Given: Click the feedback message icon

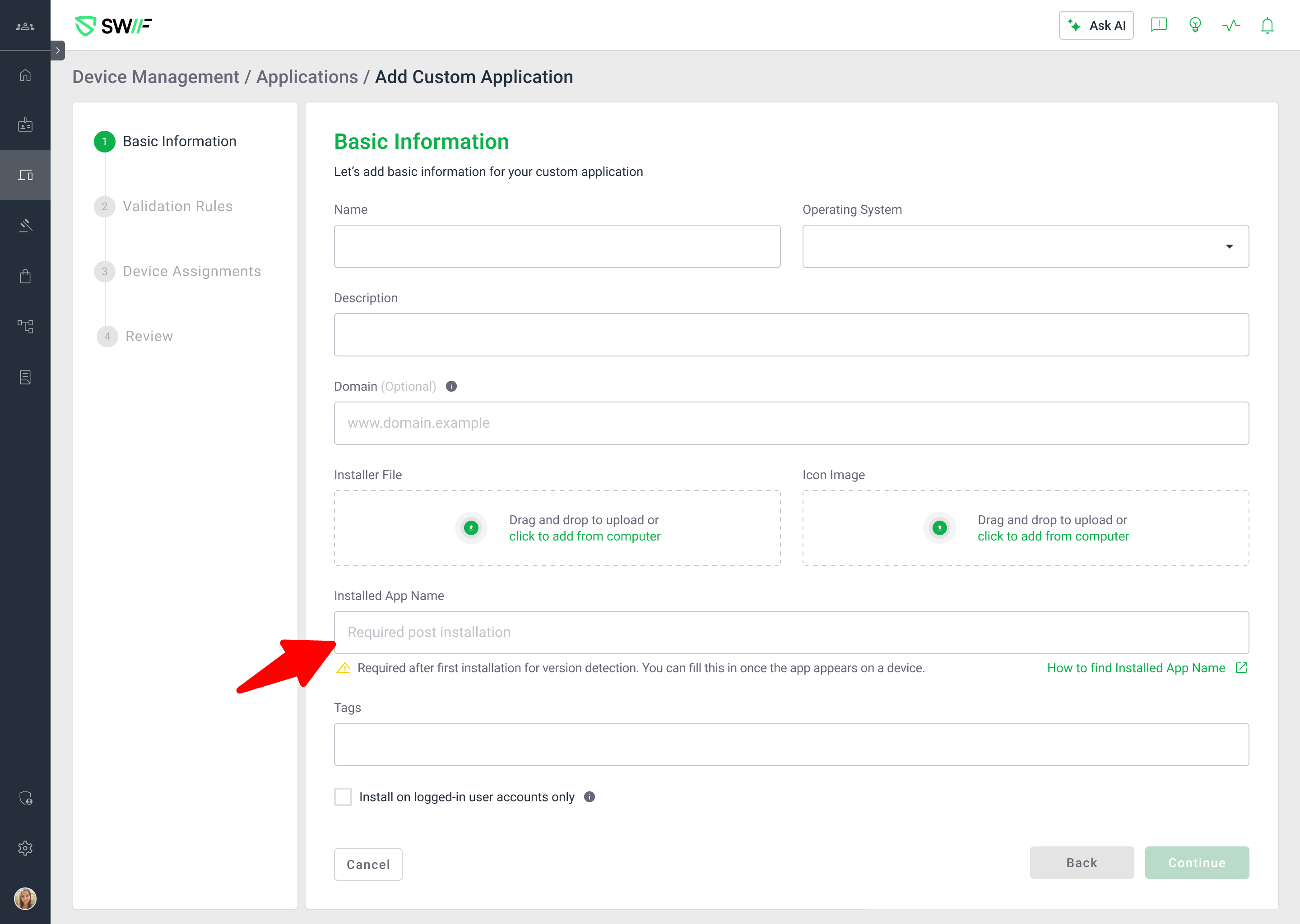Looking at the screenshot, I should pos(1158,25).
